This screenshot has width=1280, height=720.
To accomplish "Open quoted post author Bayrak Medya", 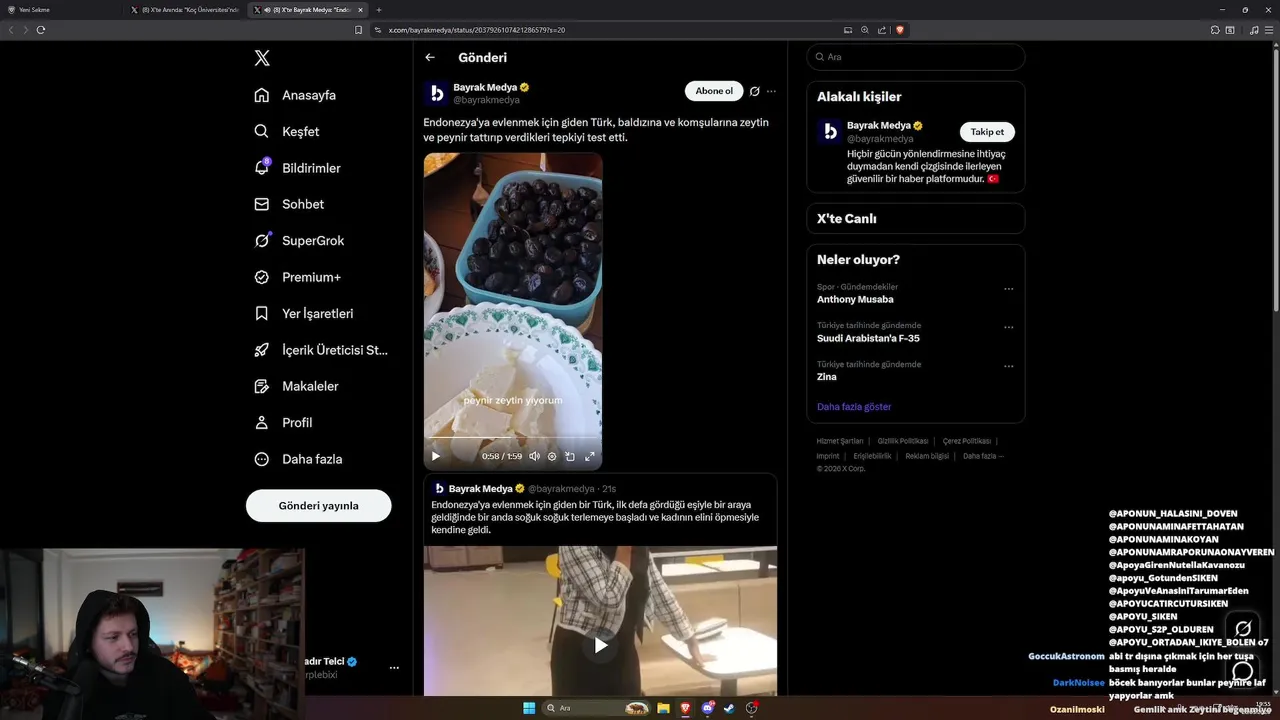I will click(481, 489).
